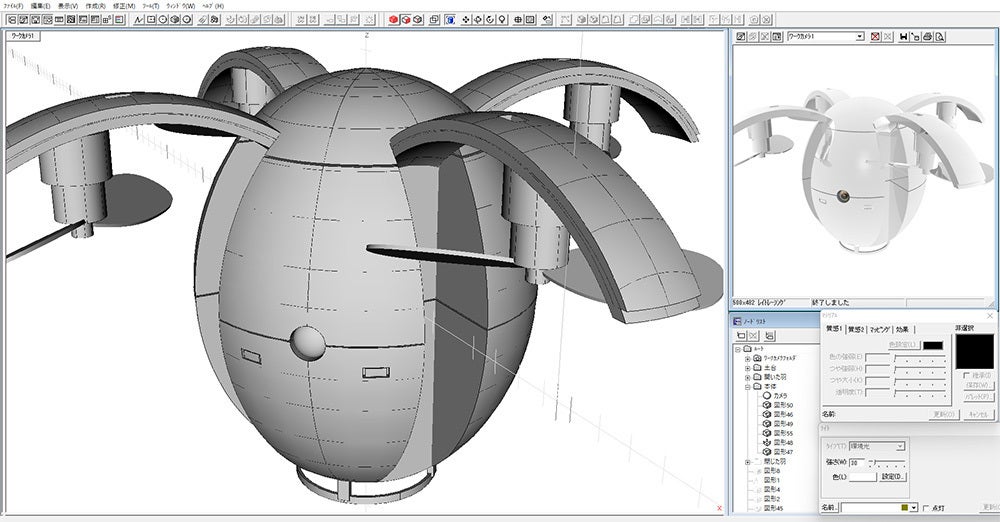The image size is (1000, 522).
Task: Switch to the マッピング tab
Action: 877,329
